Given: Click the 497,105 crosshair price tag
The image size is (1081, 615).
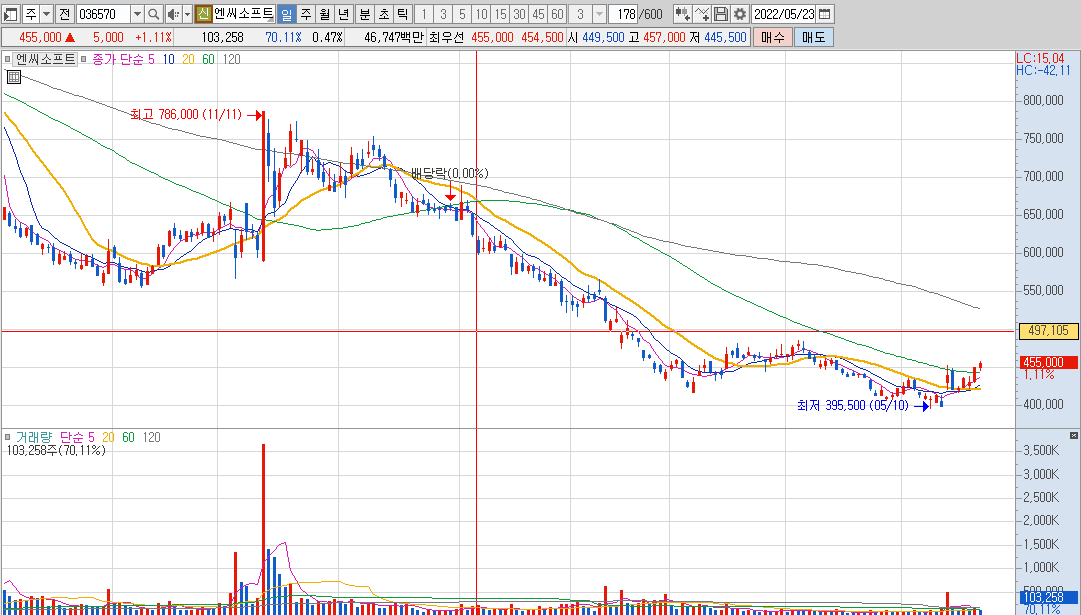Looking at the screenshot, I should click(x=1048, y=331).
